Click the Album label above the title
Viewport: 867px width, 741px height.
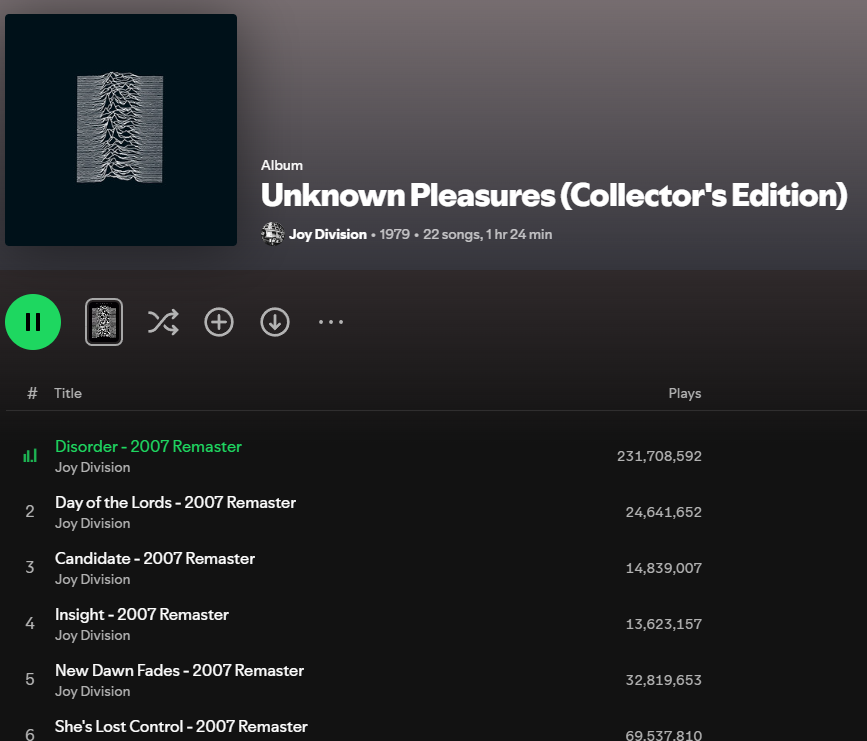(x=282, y=165)
